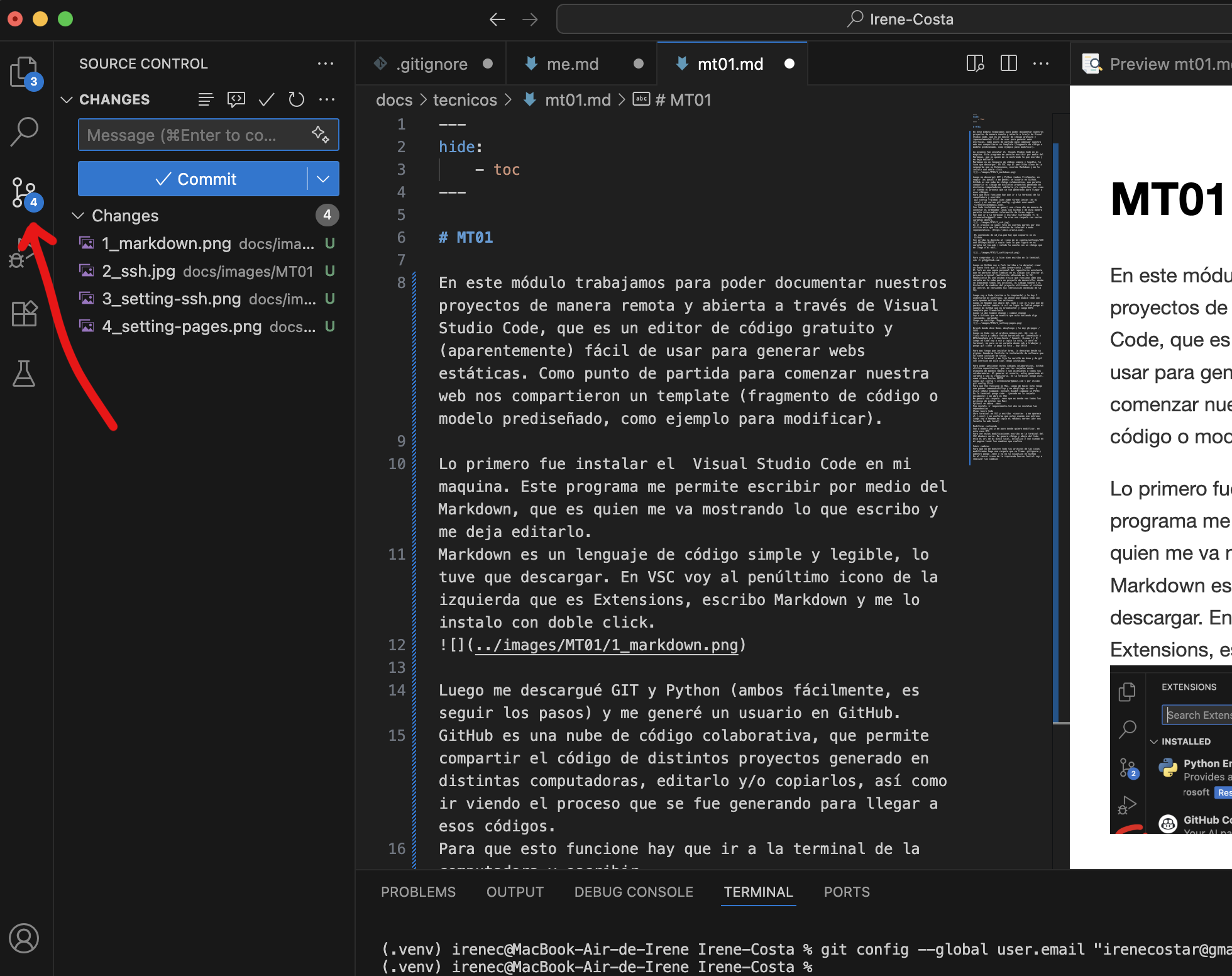Refresh the source control changes
This screenshot has height=976, width=1232.
[x=296, y=99]
